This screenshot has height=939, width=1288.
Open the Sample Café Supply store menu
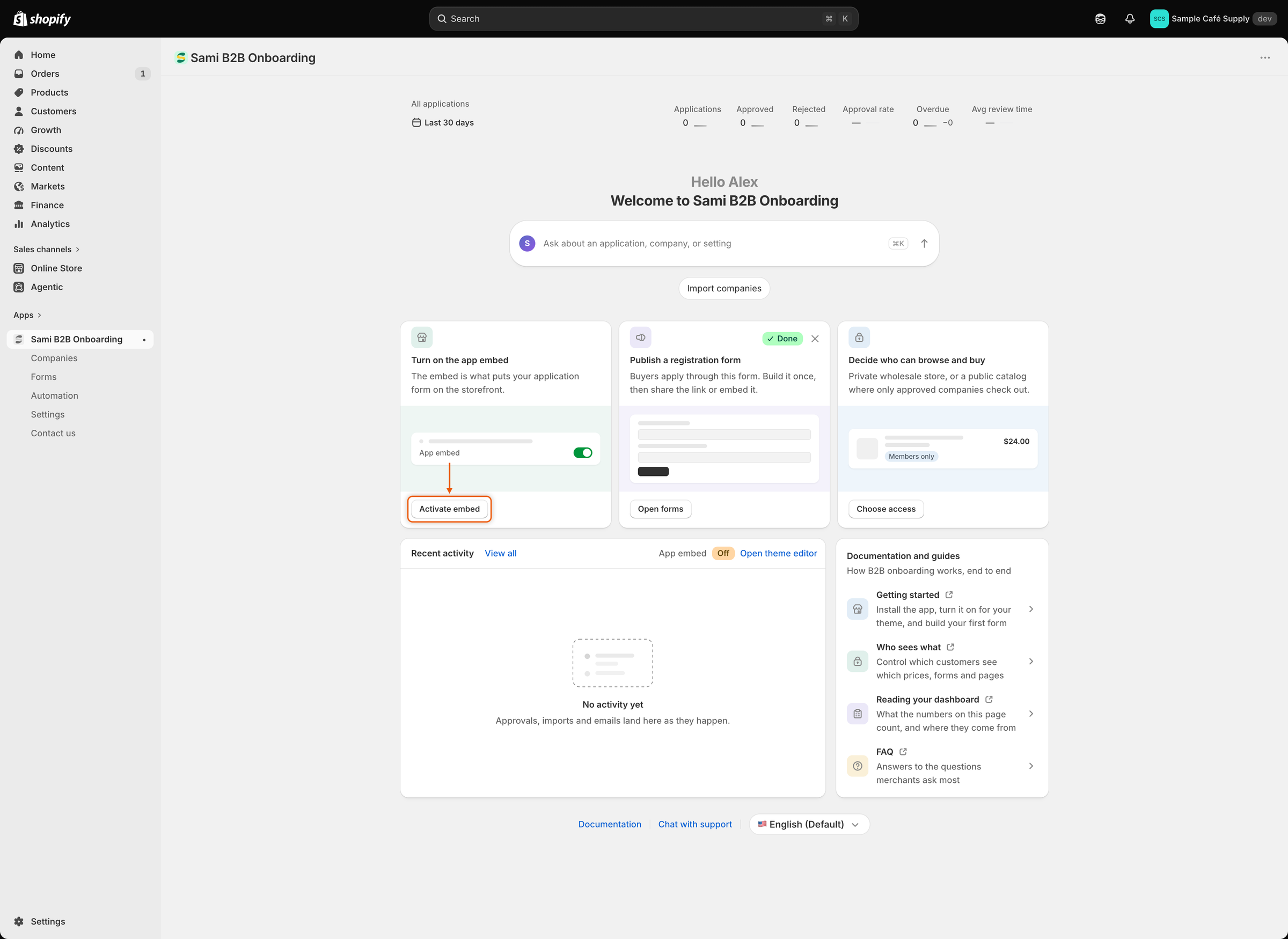(1213, 19)
